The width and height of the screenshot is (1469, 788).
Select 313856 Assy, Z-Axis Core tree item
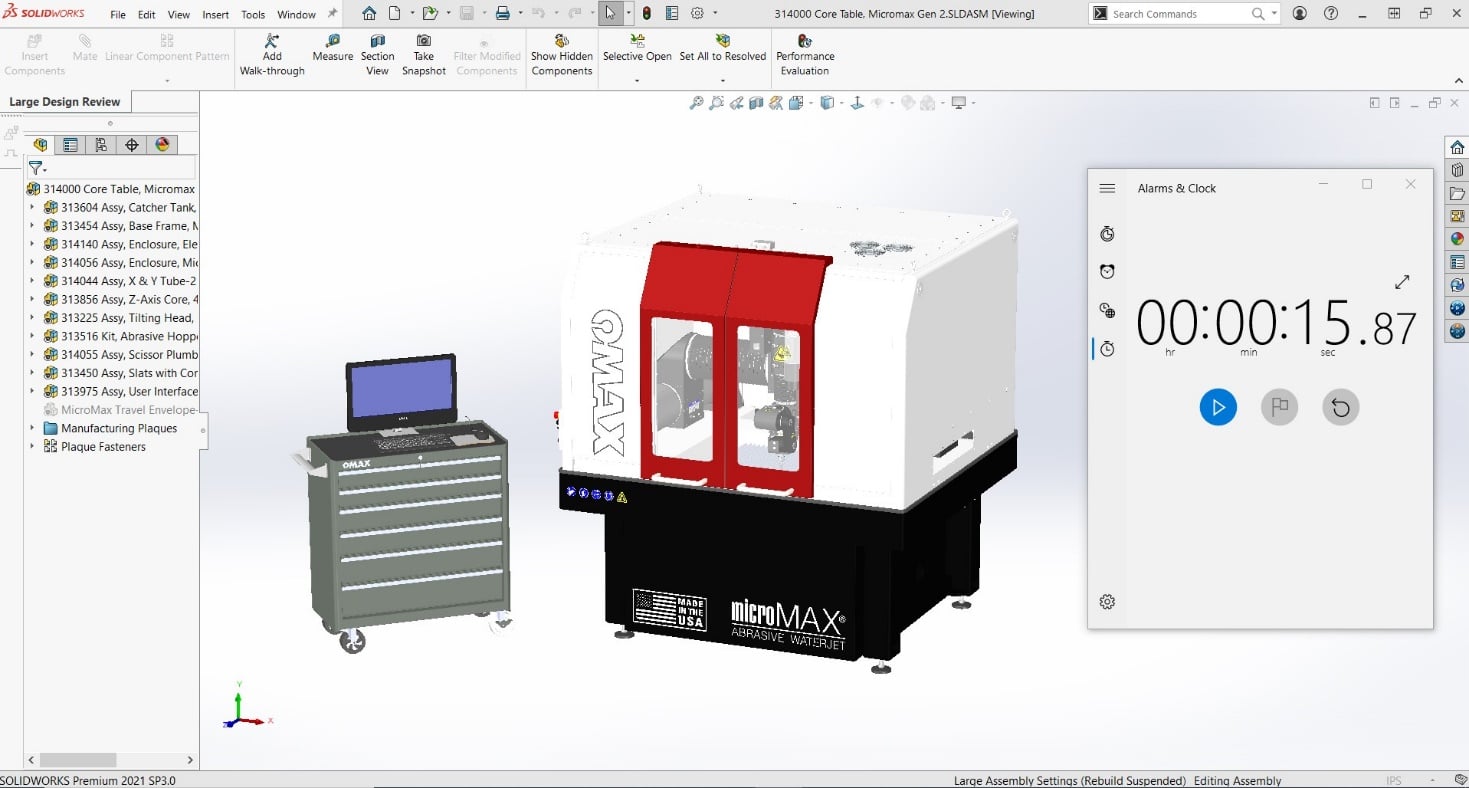120,299
